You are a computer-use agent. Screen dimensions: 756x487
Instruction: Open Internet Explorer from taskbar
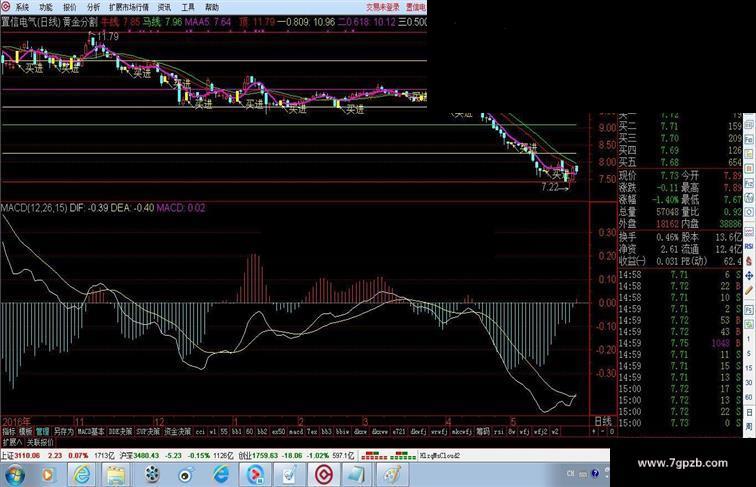tap(81, 475)
